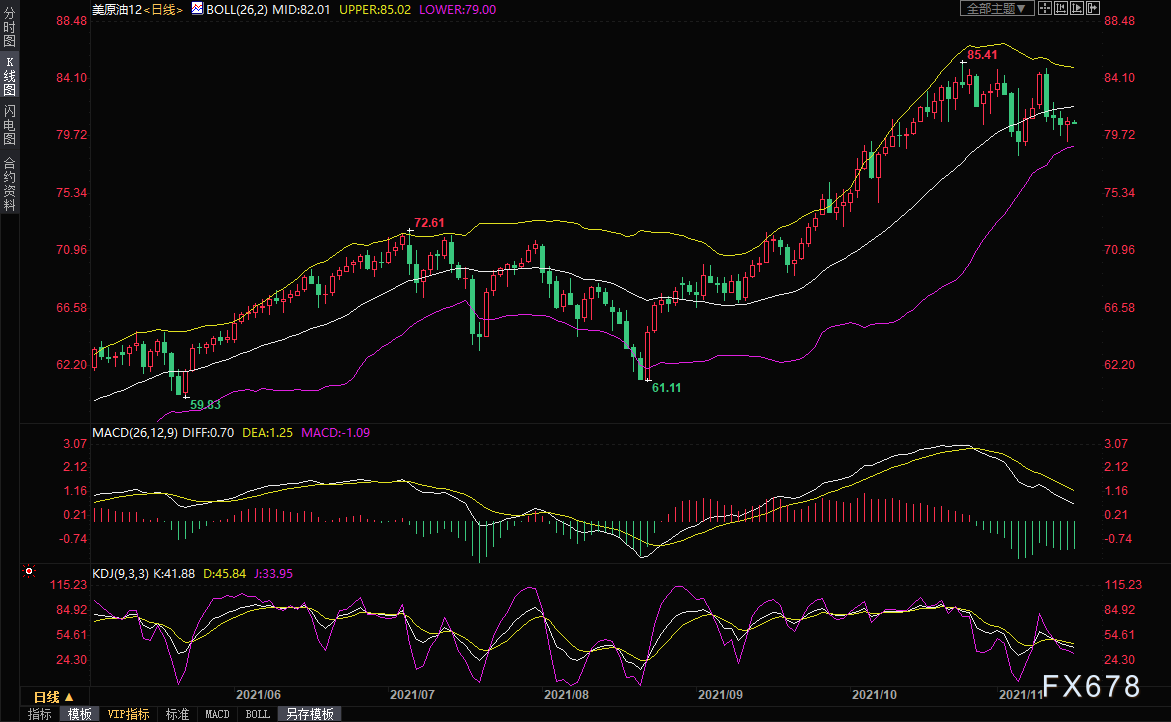Click the MACD(26,12,9) indicator label

135,432
